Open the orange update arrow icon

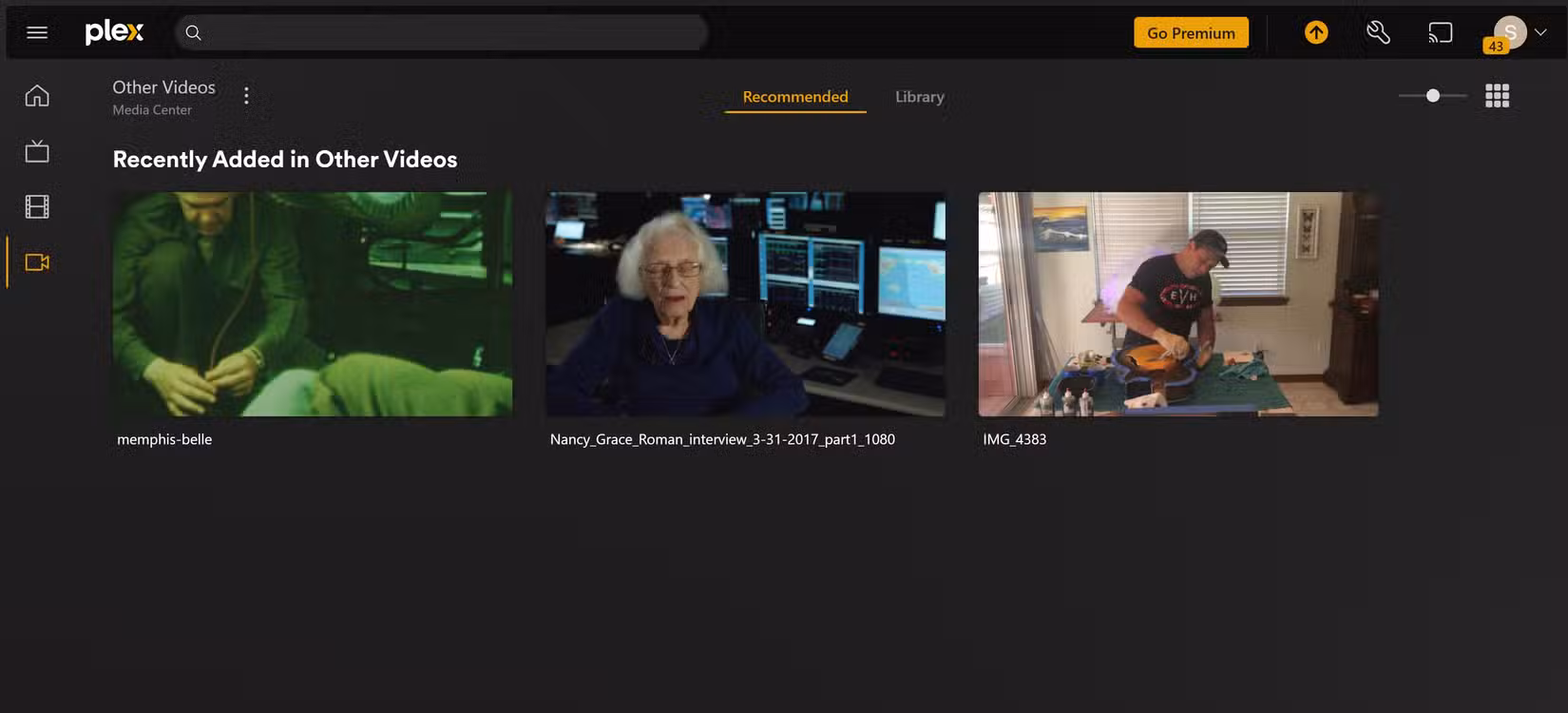point(1315,32)
